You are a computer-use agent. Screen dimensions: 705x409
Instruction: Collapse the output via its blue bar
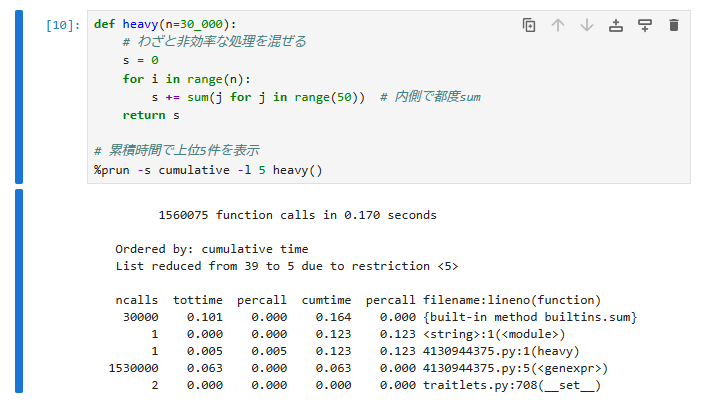[19, 292]
